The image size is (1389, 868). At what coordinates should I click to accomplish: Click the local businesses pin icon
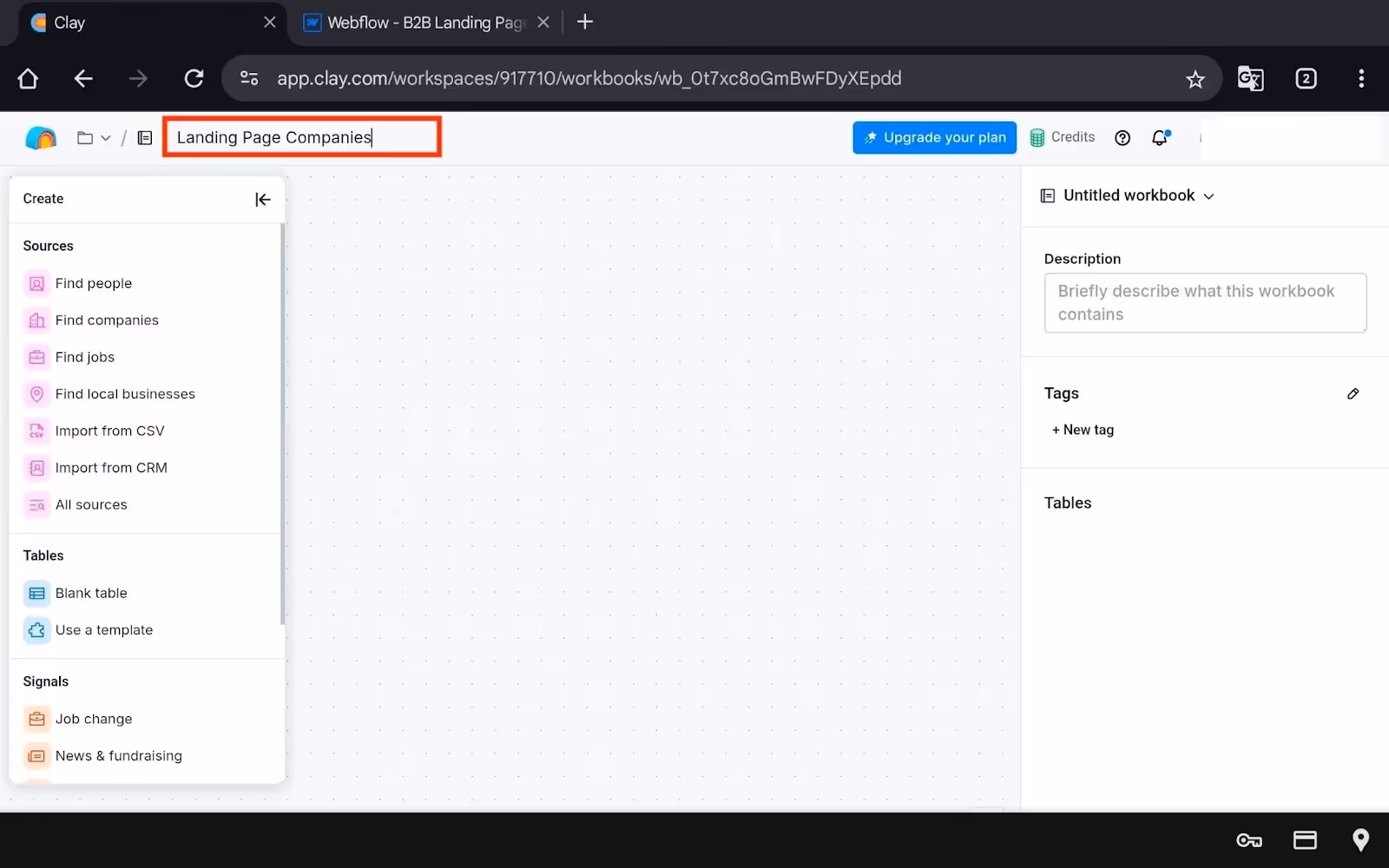tap(36, 394)
